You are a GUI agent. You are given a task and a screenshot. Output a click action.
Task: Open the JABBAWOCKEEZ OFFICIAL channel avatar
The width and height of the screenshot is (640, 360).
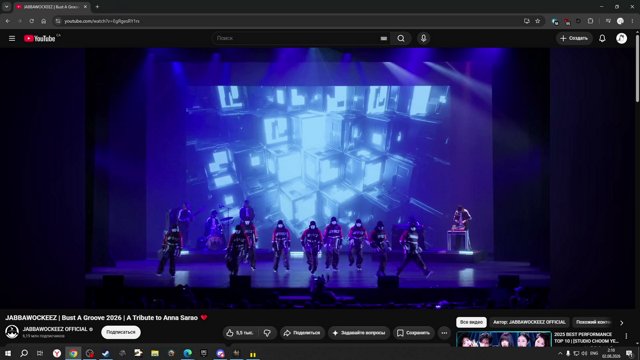pyautogui.click(x=12, y=332)
